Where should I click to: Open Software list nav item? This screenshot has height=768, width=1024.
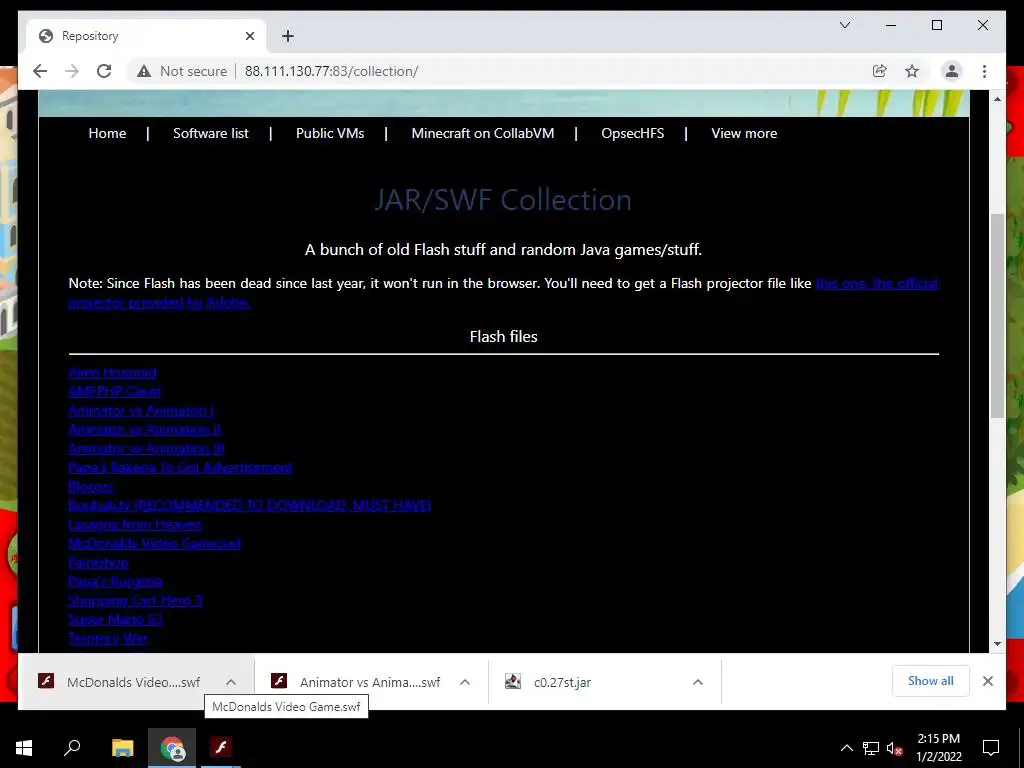coord(210,133)
